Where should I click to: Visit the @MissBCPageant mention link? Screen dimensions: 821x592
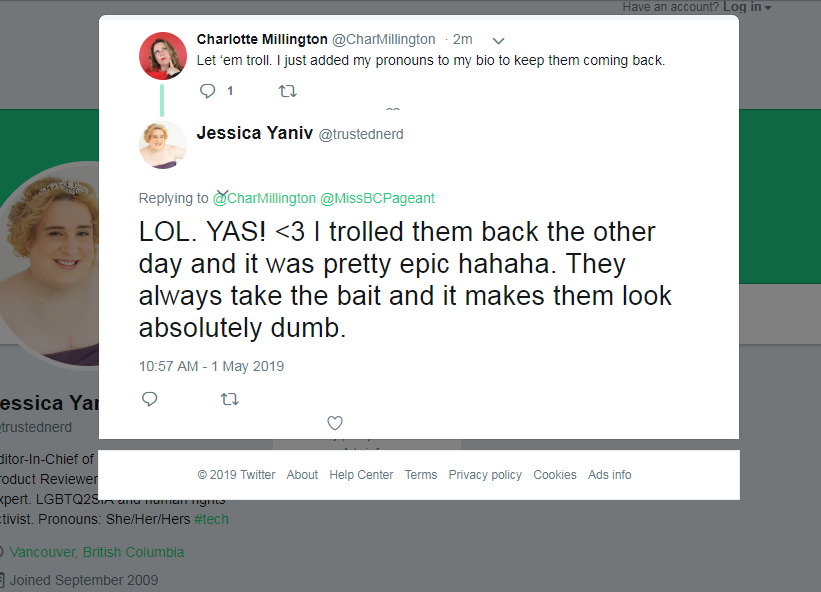pyautogui.click(x=377, y=198)
